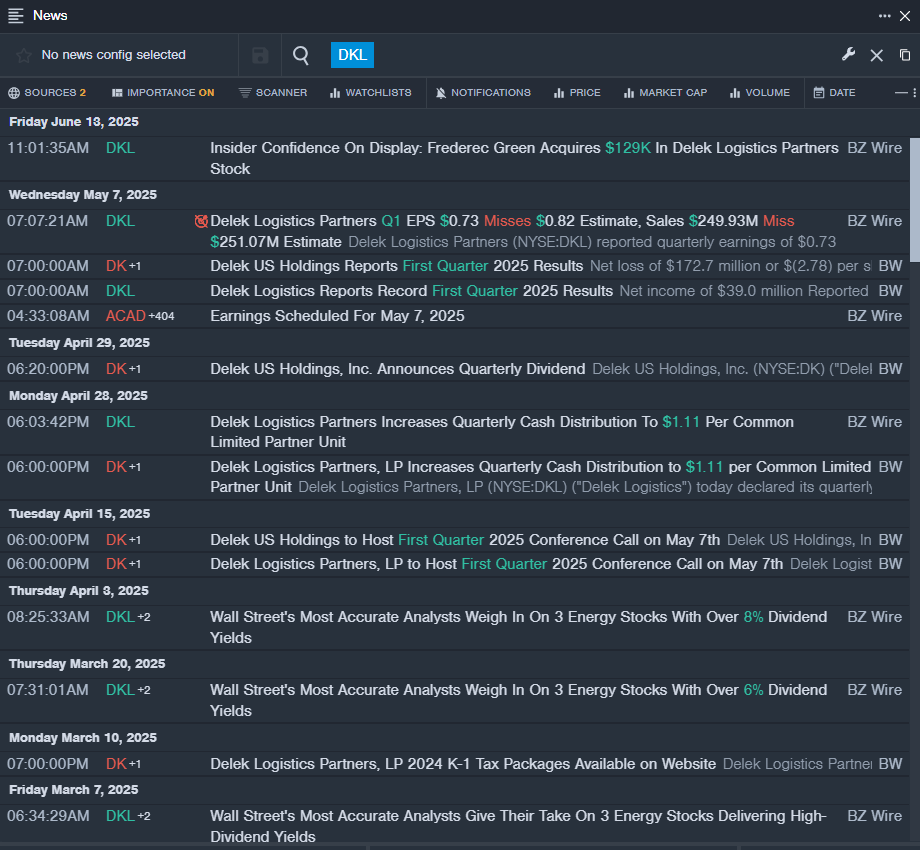Click the ACAD ticker symbol

(x=126, y=316)
